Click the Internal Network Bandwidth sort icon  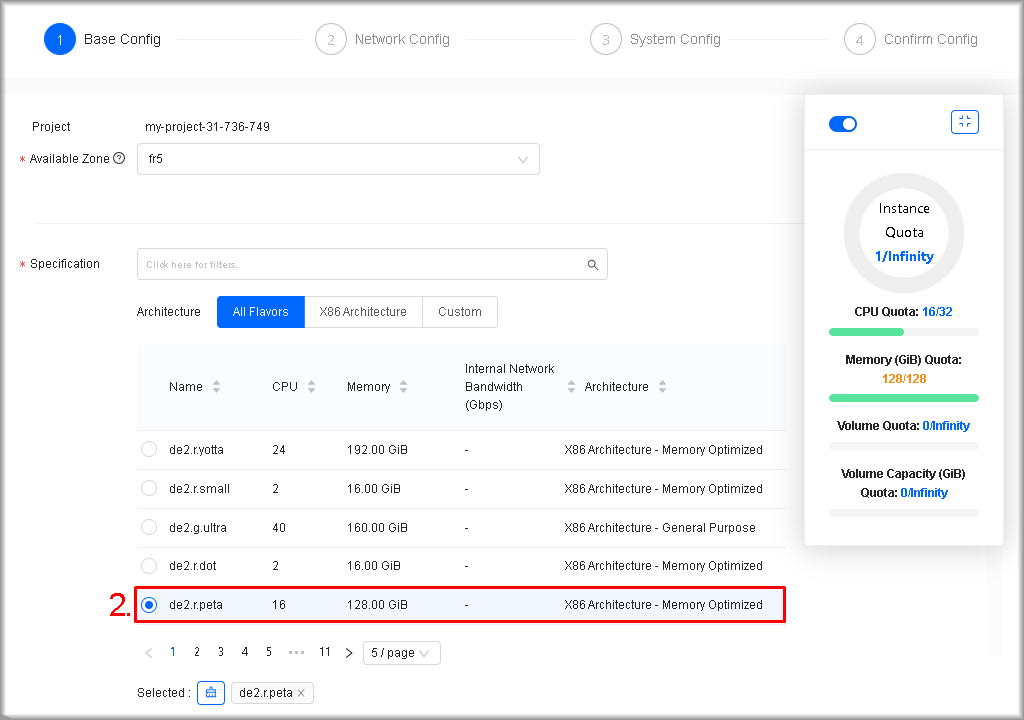tap(571, 387)
